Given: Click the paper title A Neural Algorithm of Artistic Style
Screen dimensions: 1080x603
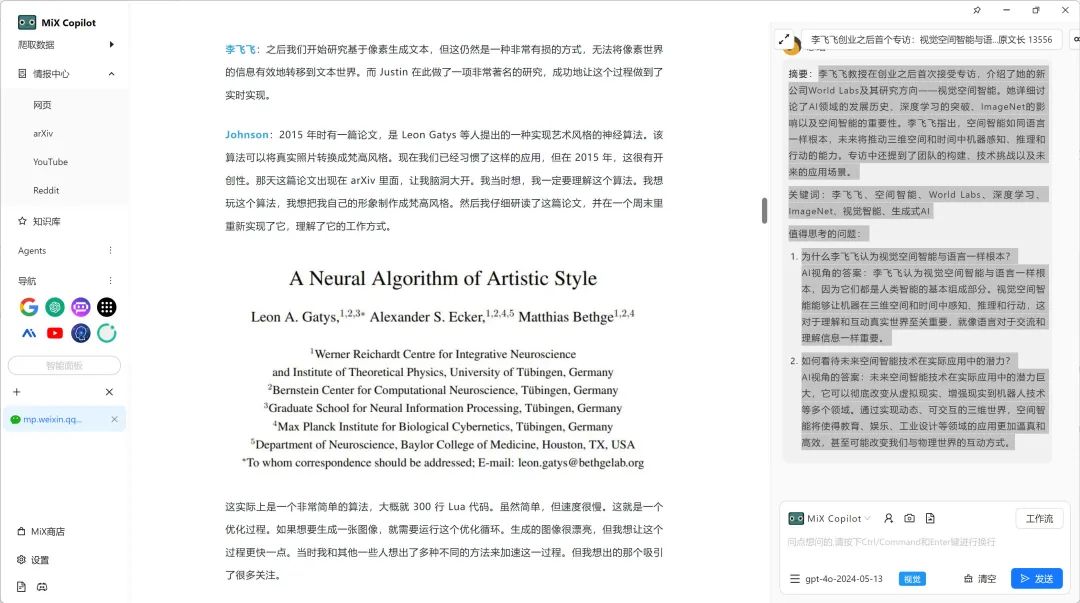Looking at the screenshot, I should click(x=443, y=278).
